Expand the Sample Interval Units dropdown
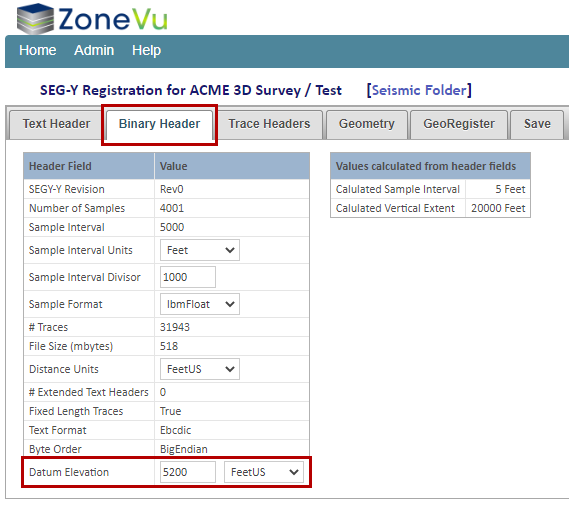This screenshot has height=505, width=569. 200,250
